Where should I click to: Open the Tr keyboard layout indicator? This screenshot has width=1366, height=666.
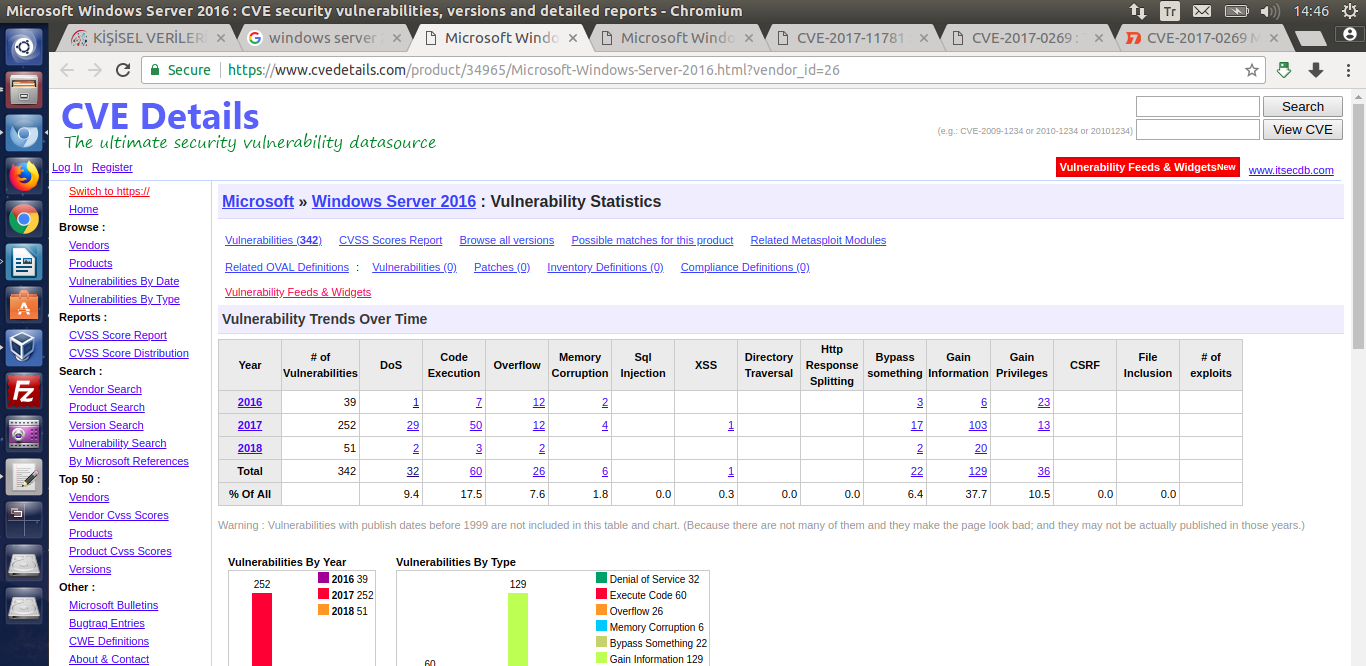click(1169, 11)
